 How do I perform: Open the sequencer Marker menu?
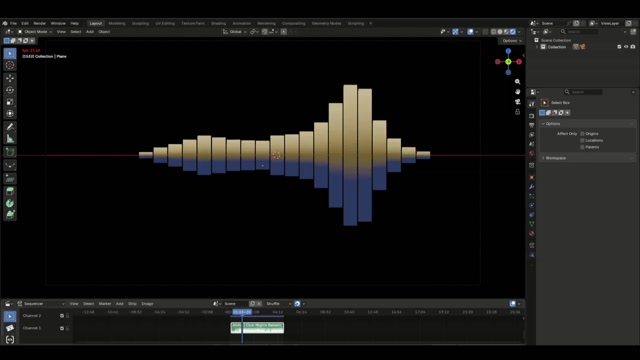click(x=105, y=304)
